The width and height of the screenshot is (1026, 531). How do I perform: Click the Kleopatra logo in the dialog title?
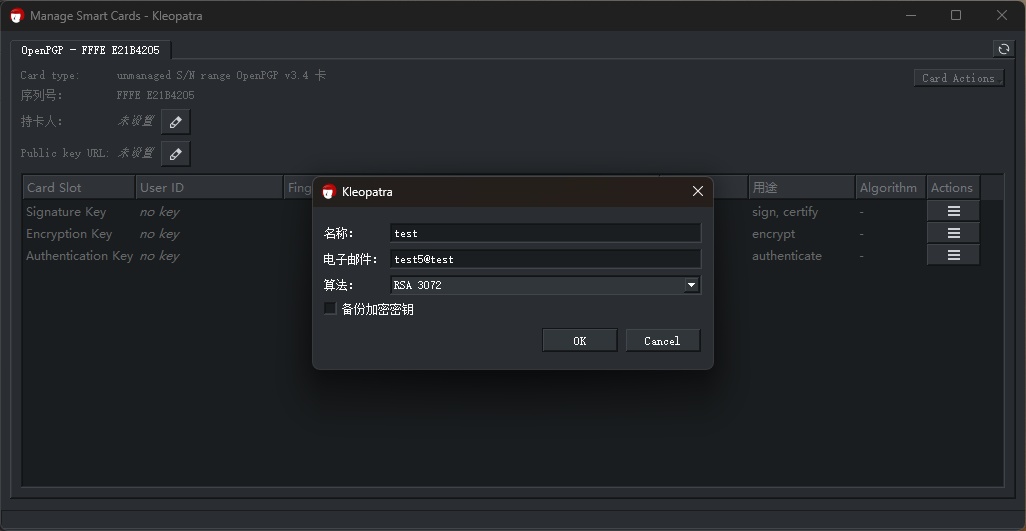click(328, 192)
